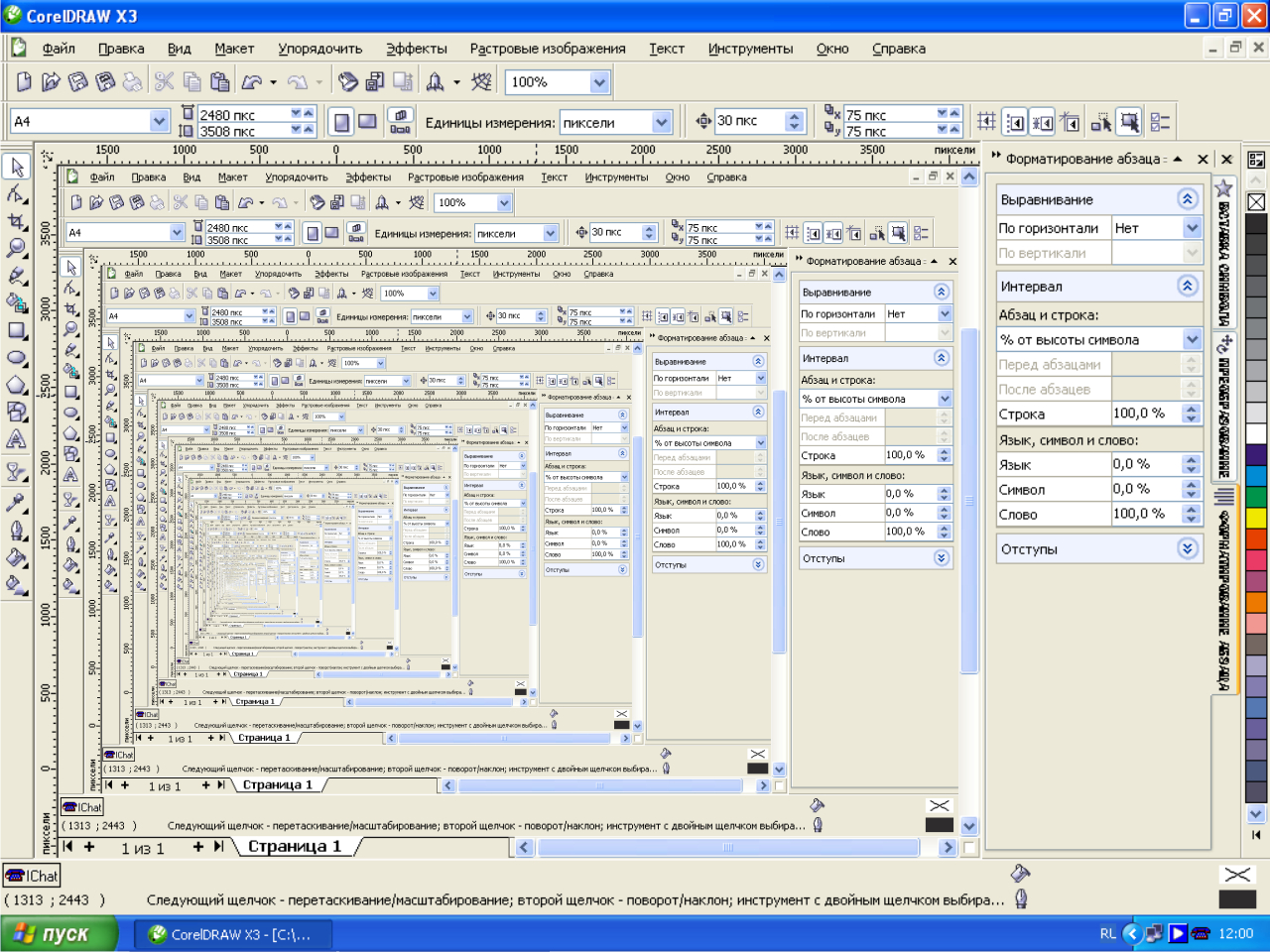Image resolution: width=1270 pixels, height=952 pixels.
Task: Open the Справка menu in the top menu bar
Action: [x=899, y=48]
